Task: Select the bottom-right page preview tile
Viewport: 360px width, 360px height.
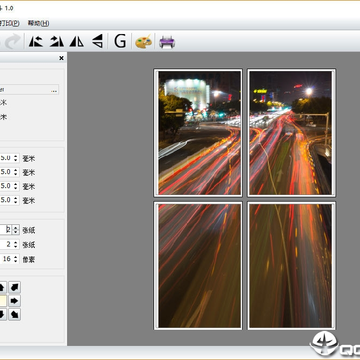Action: click(x=292, y=266)
